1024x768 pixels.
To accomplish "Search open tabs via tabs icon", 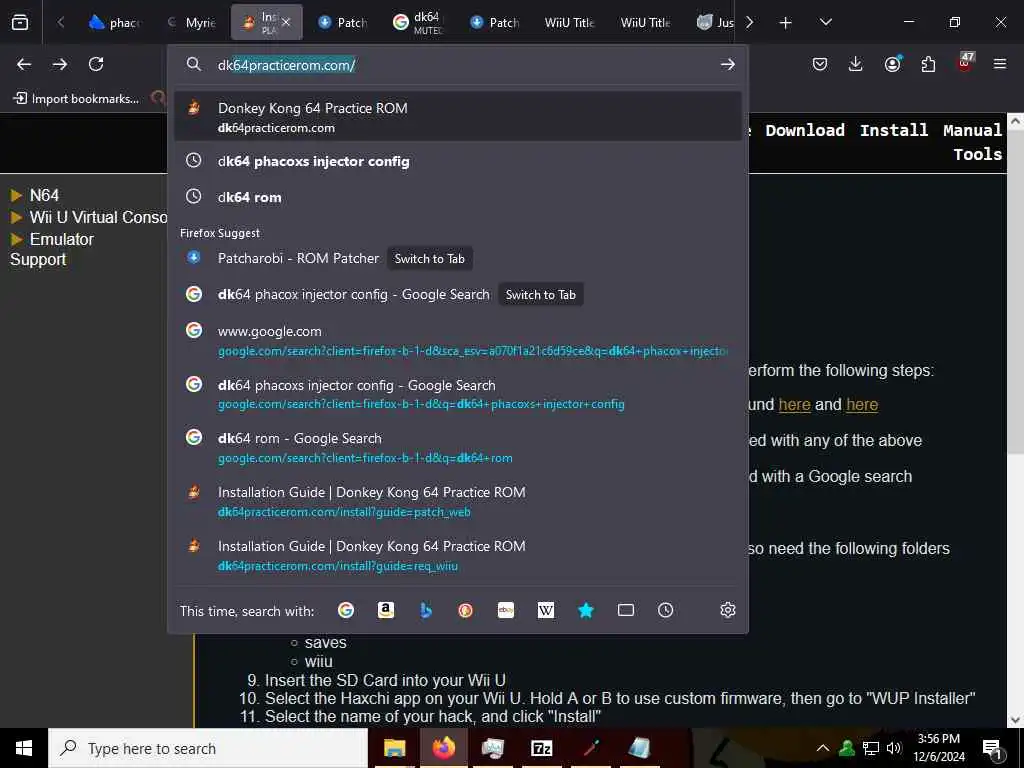I will coord(626,610).
